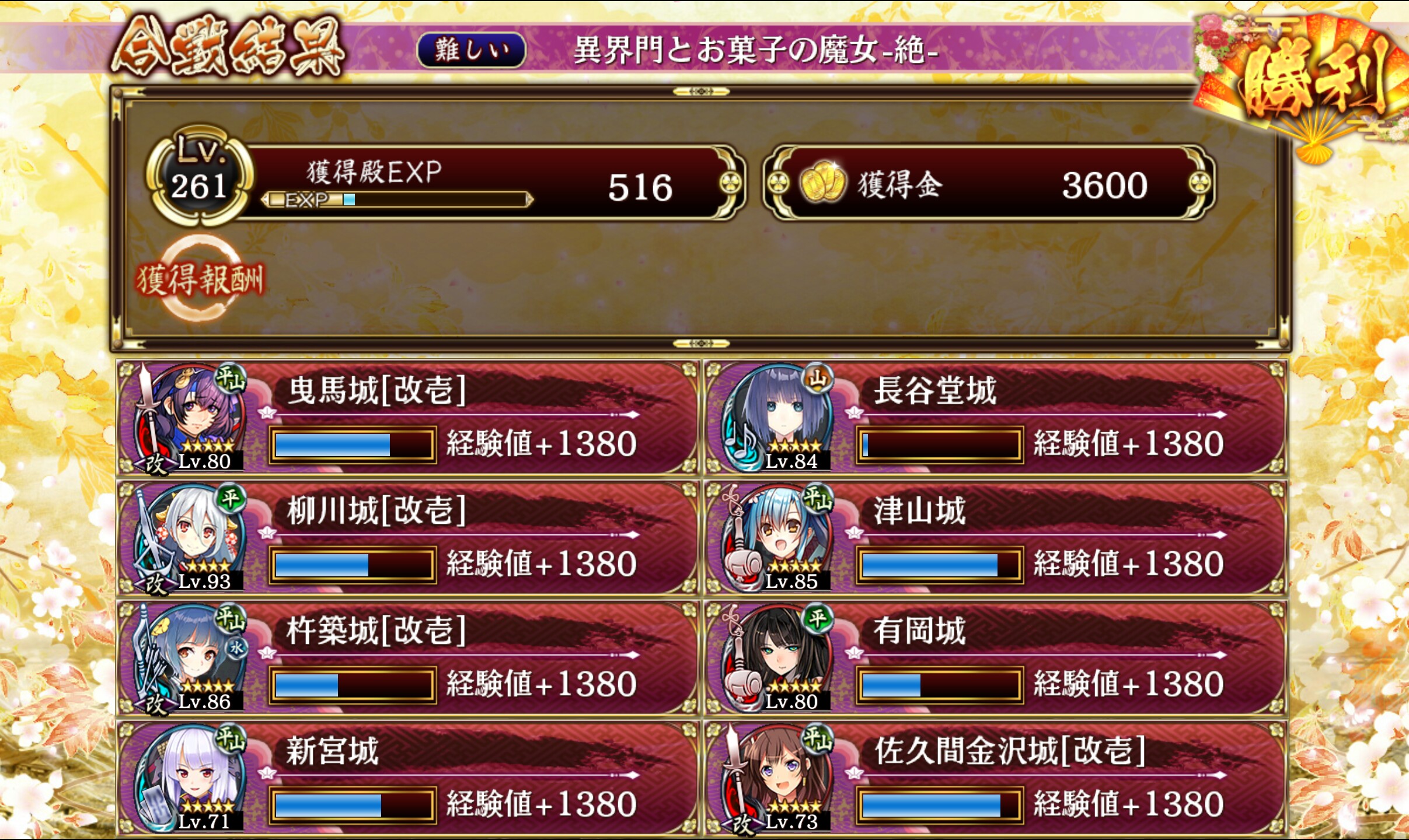Click the 平山 terrain badge on 曳馬城
Image resolution: width=1409 pixels, height=840 pixels.
point(231,379)
